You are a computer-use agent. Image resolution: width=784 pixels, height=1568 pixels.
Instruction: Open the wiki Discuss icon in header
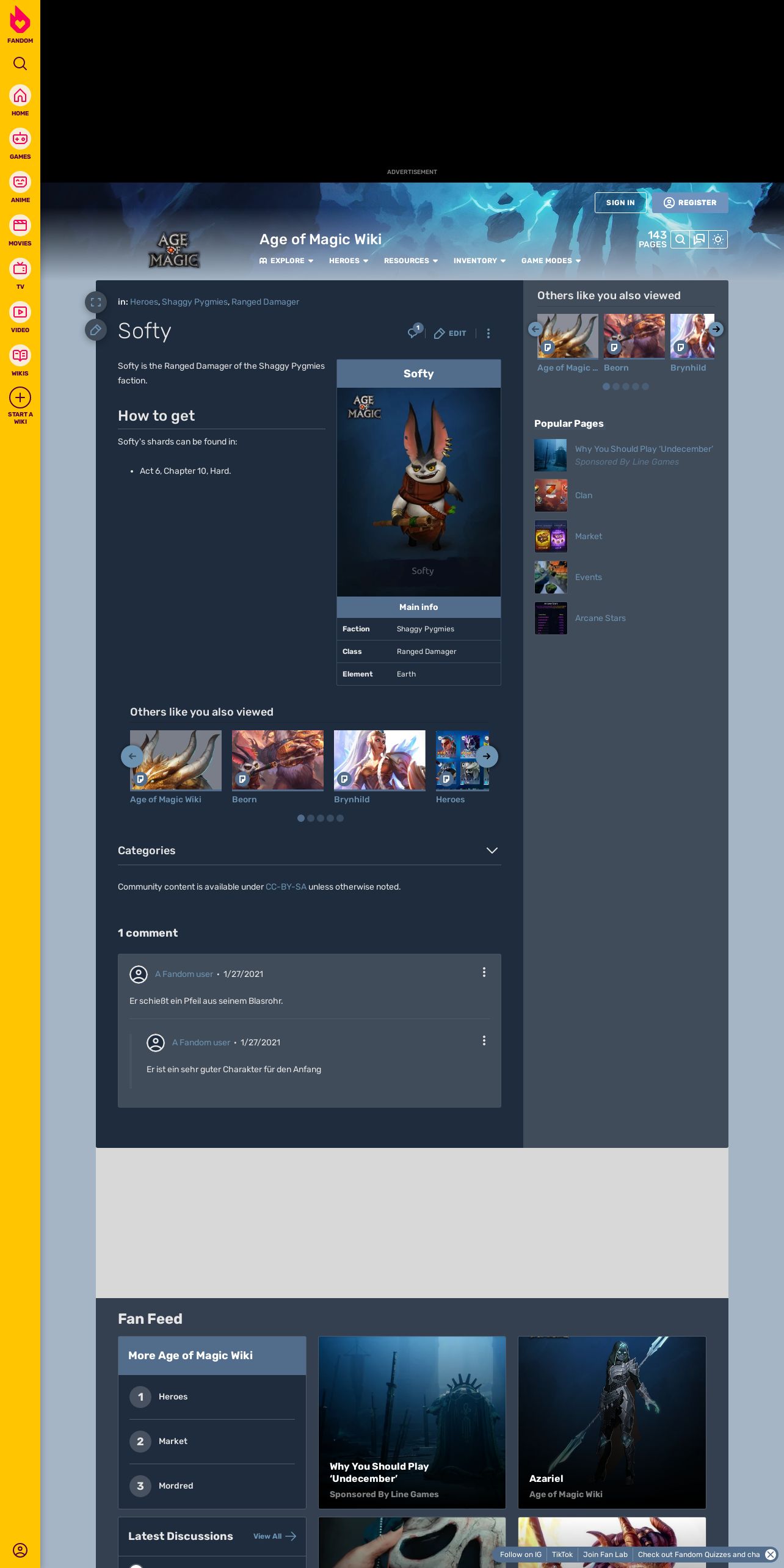(699, 239)
